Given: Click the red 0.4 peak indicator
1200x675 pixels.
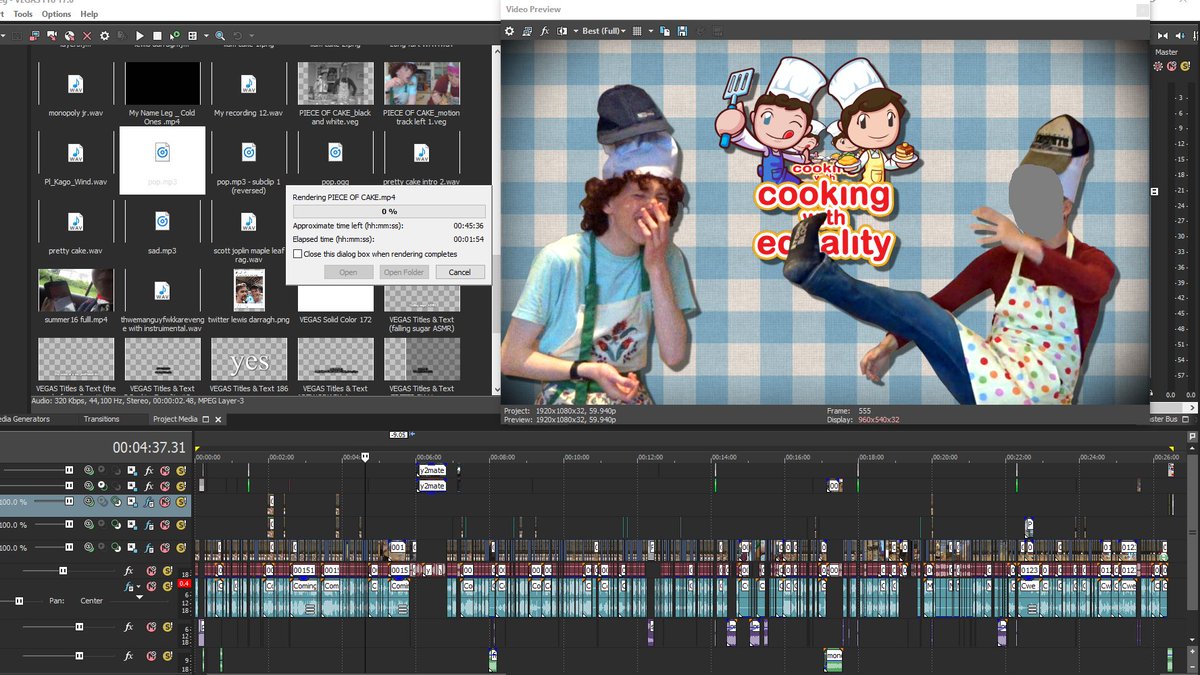Looking at the screenshot, I should pos(184,583).
